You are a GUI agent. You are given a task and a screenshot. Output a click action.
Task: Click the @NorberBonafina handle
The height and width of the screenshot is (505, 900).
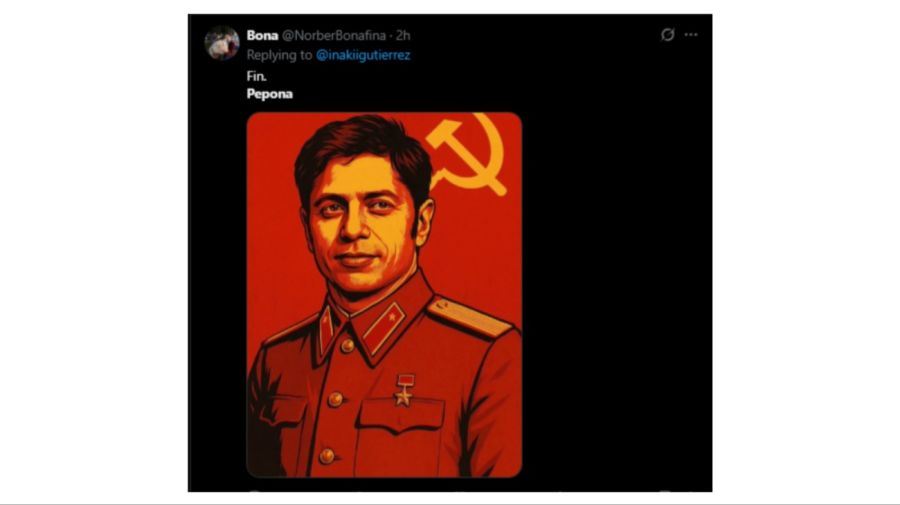[x=334, y=35]
